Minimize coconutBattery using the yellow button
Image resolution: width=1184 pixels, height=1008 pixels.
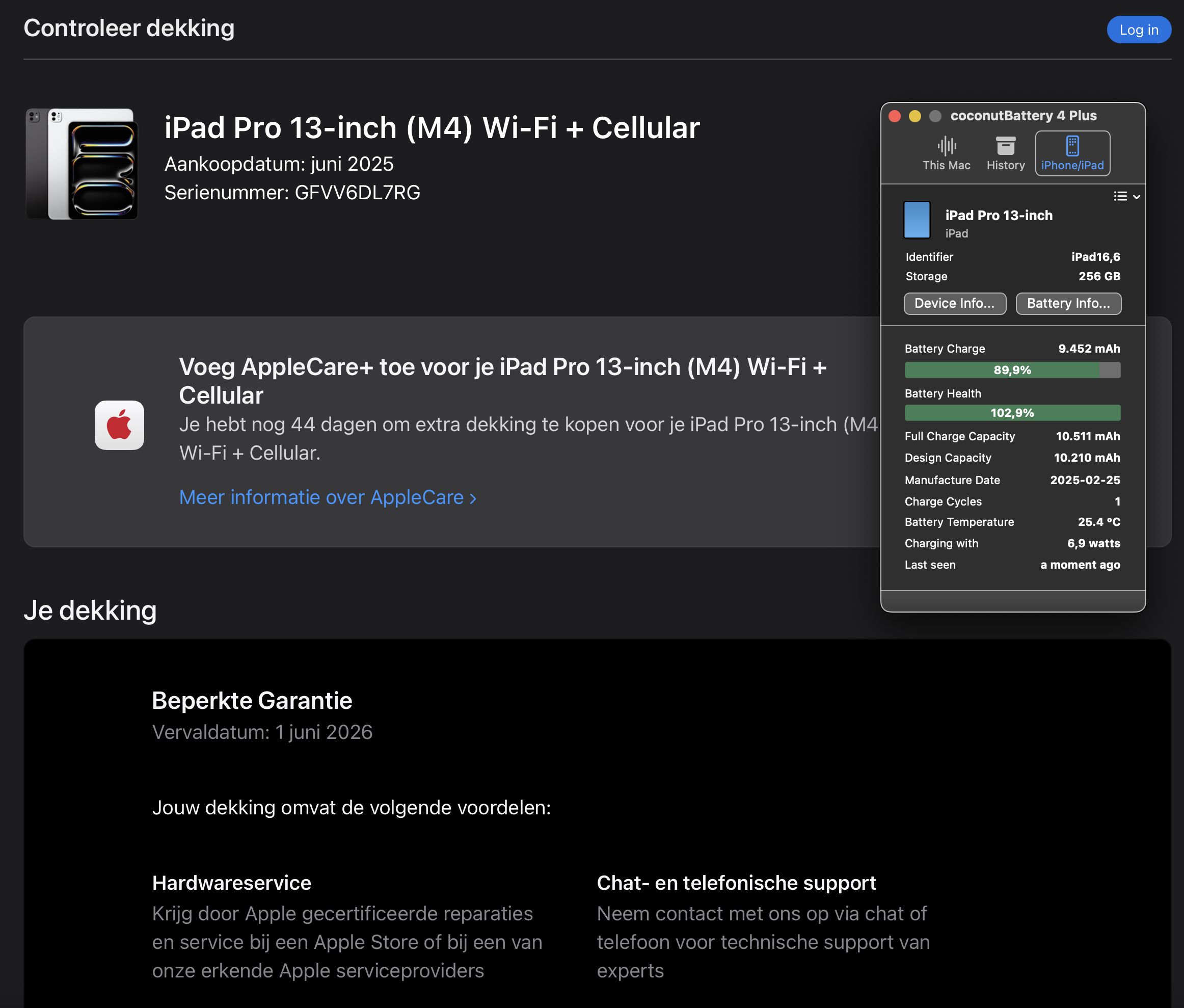(914, 117)
